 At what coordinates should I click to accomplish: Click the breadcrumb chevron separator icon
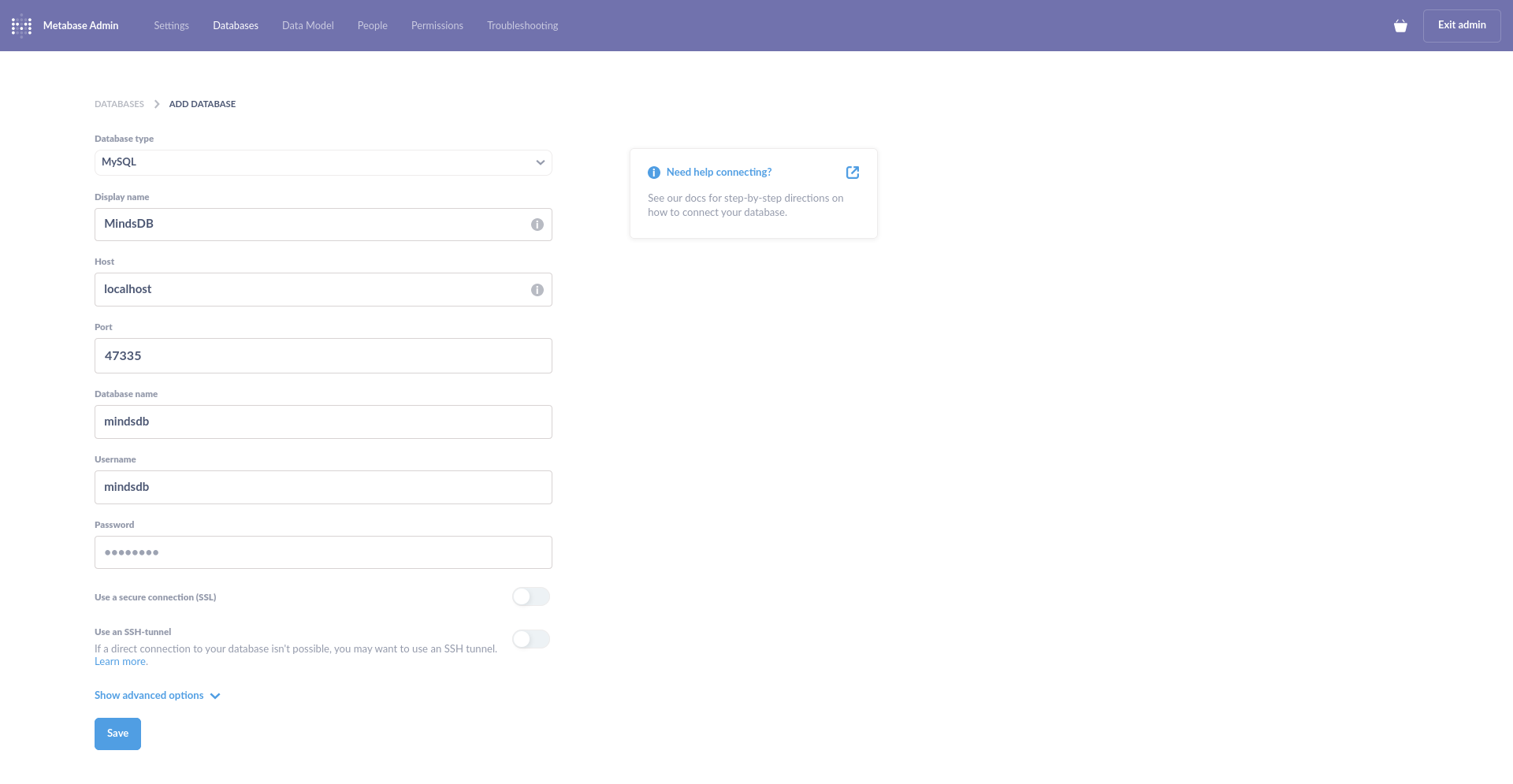(157, 104)
